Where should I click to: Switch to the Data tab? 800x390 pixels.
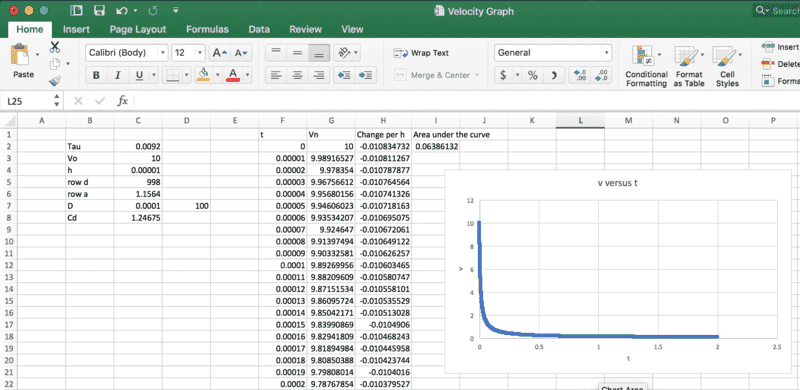pyautogui.click(x=259, y=29)
